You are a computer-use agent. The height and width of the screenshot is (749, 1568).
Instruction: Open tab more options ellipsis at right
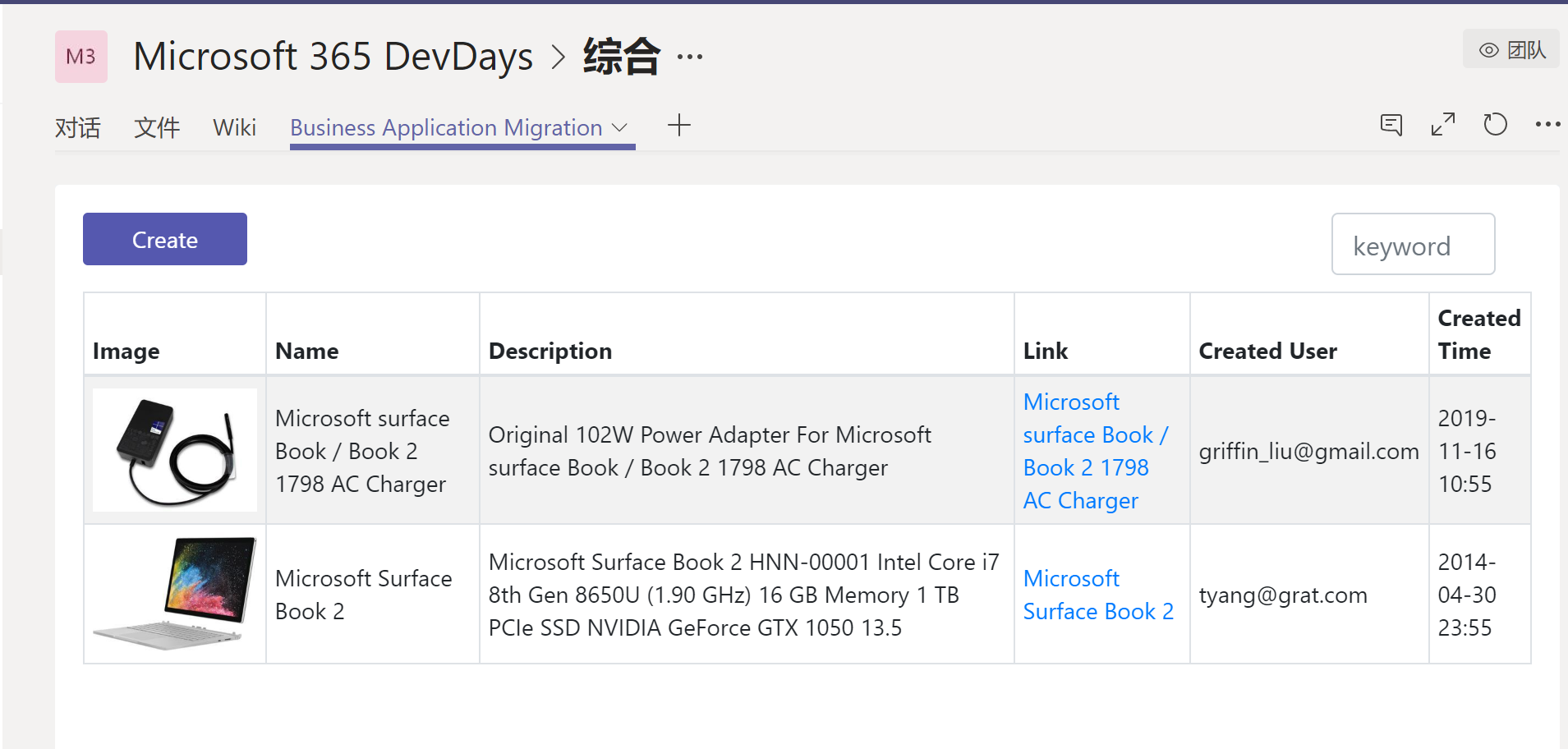(x=1548, y=125)
